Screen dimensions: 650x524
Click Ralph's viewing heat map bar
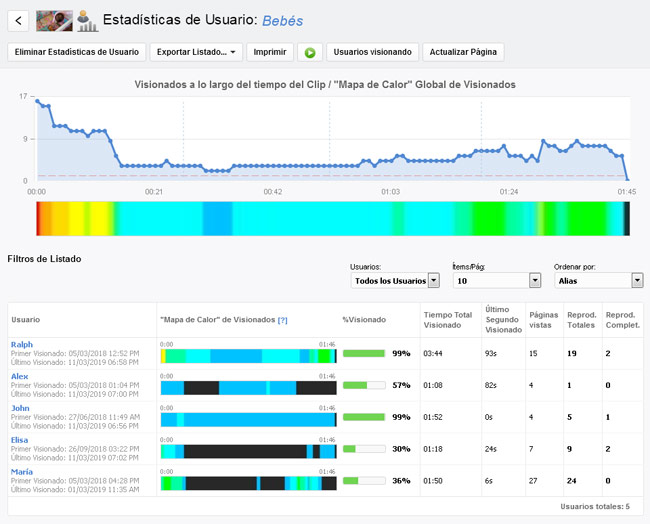[x=249, y=356]
